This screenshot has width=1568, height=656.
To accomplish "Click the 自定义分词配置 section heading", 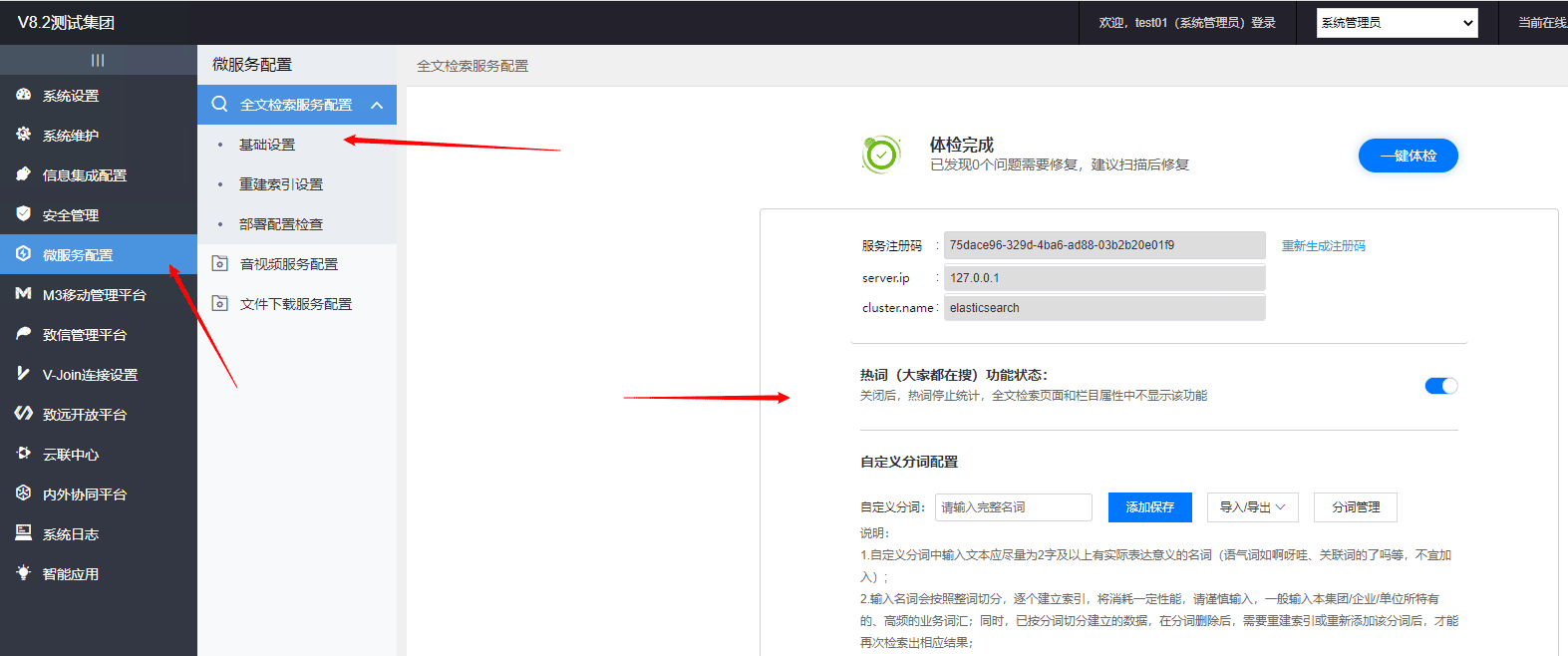I will pos(909,462).
